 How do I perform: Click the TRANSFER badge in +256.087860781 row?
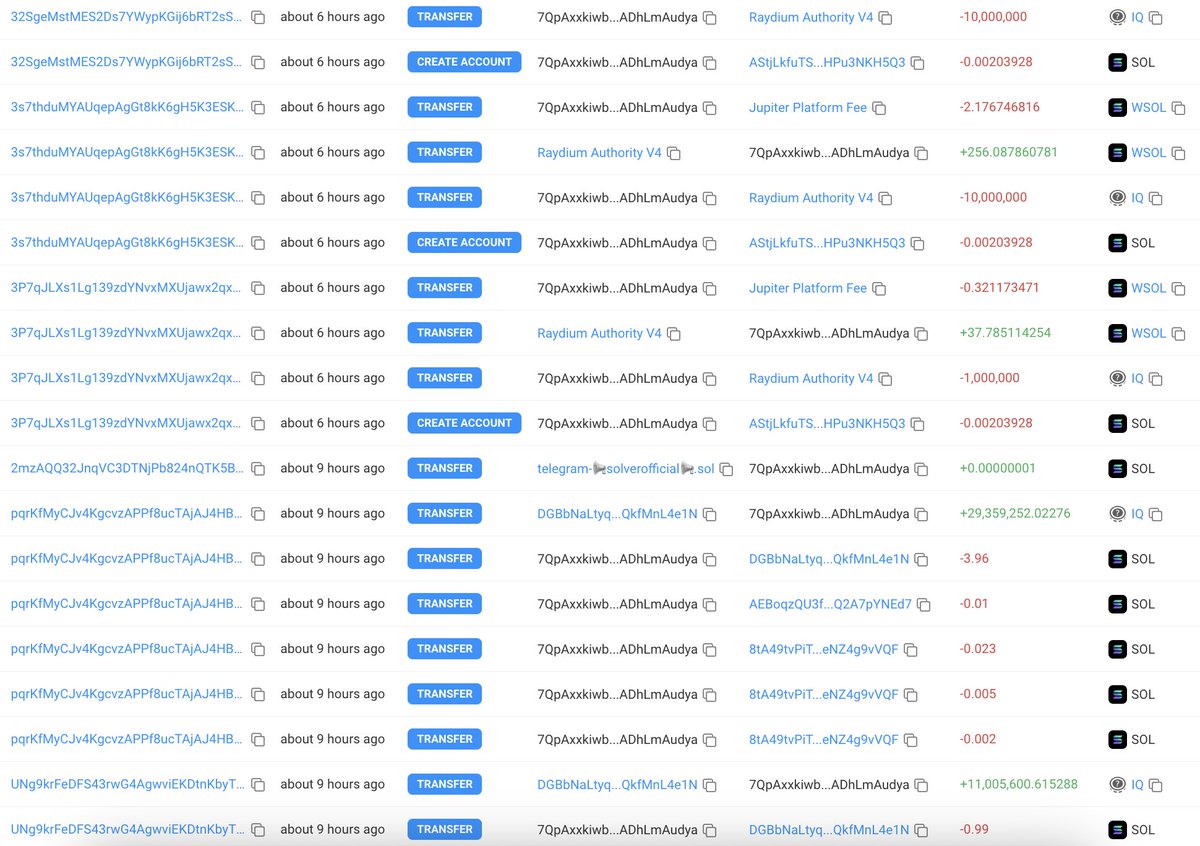[x=445, y=152]
